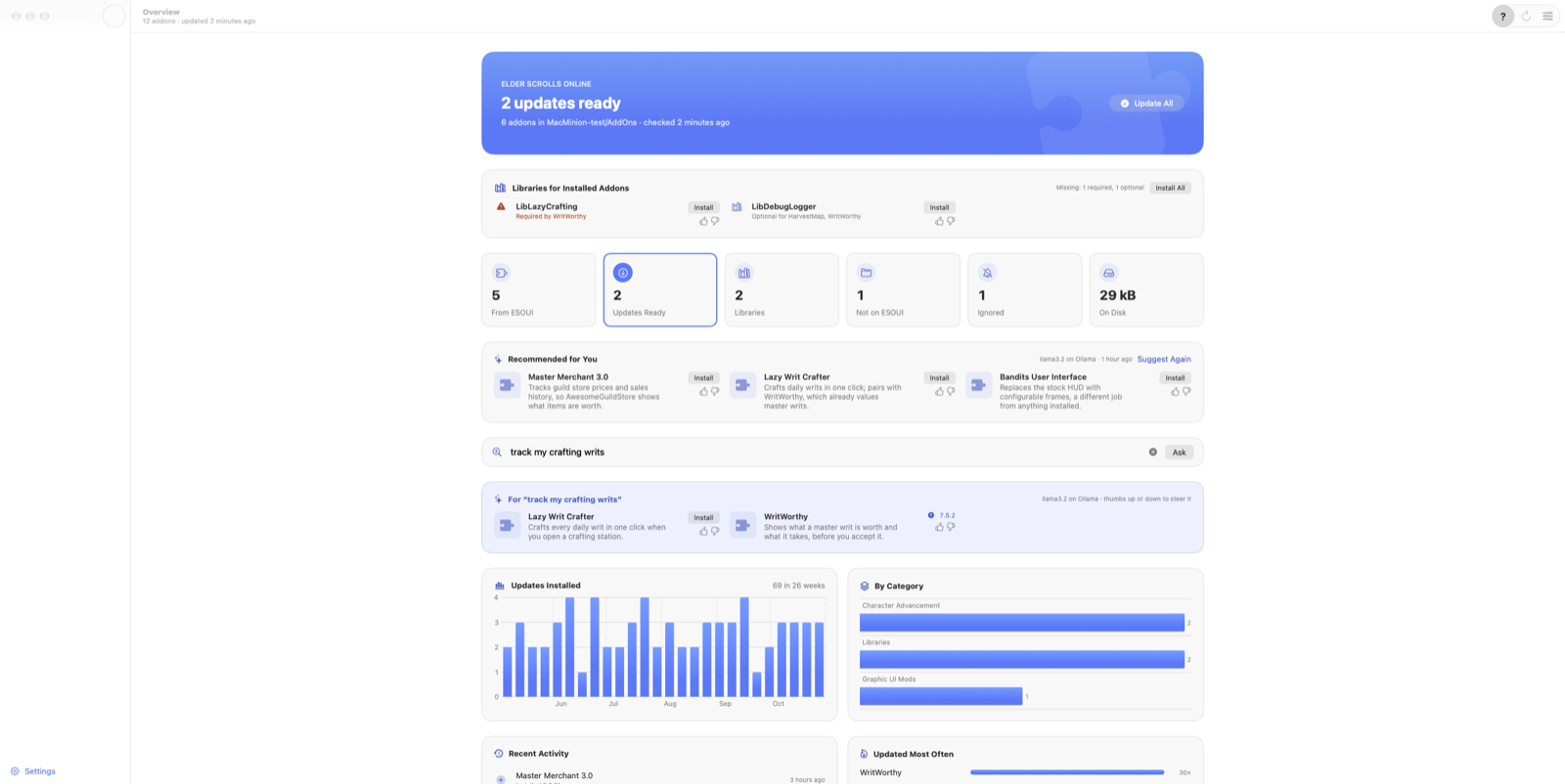Thumbs up Bandits User Interface
The height and width of the screenshot is (784, 1565).
pyautogui.click(x=1175, y=391)
